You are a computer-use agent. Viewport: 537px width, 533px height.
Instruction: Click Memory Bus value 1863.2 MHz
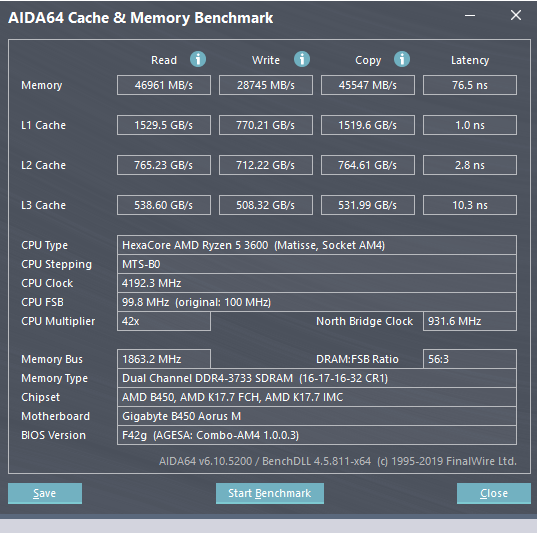click(164, 359)
